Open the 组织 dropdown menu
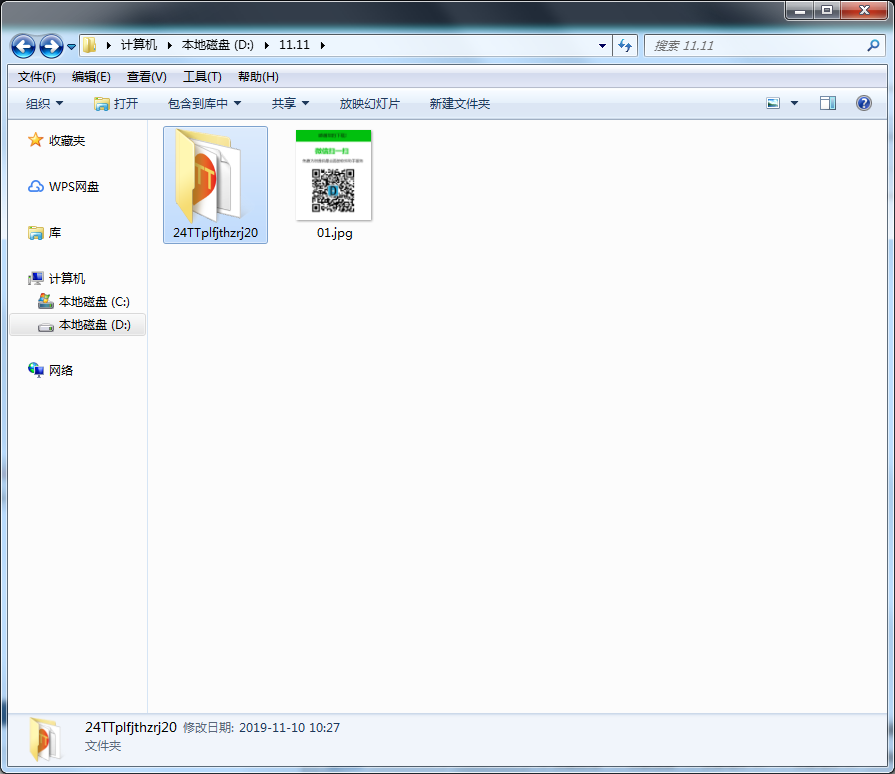Screen dimensions: 895x774 pos(44,103)
